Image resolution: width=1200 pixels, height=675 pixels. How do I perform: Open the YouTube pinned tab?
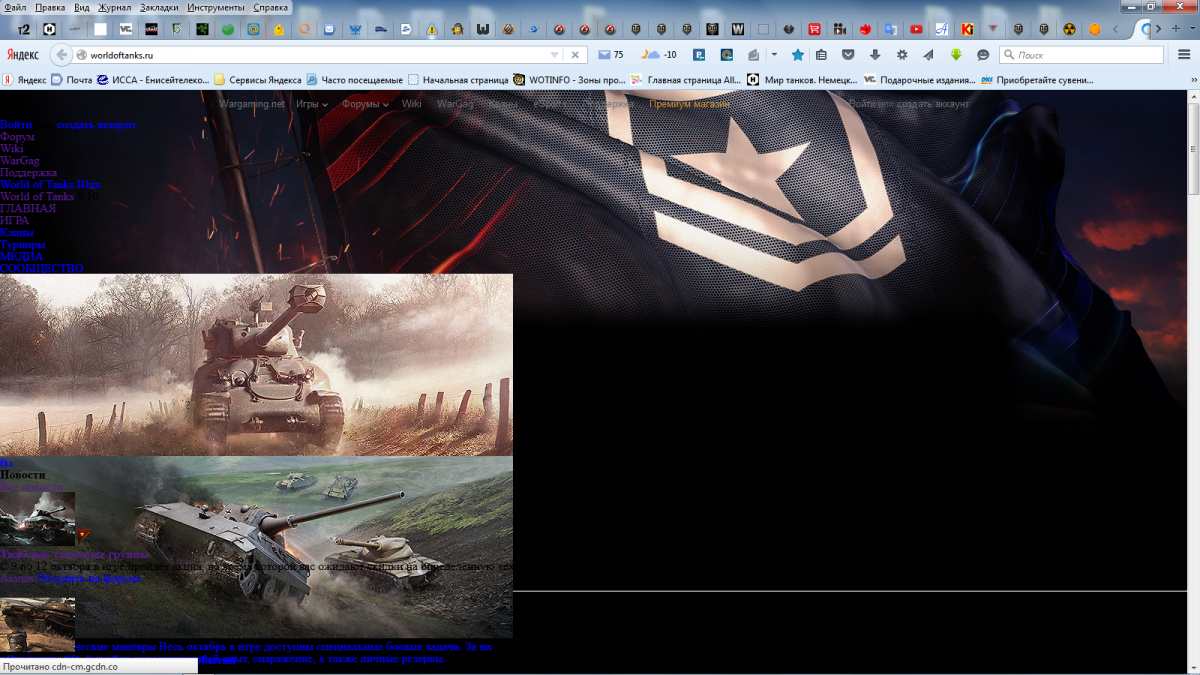[x=916, y=29]
